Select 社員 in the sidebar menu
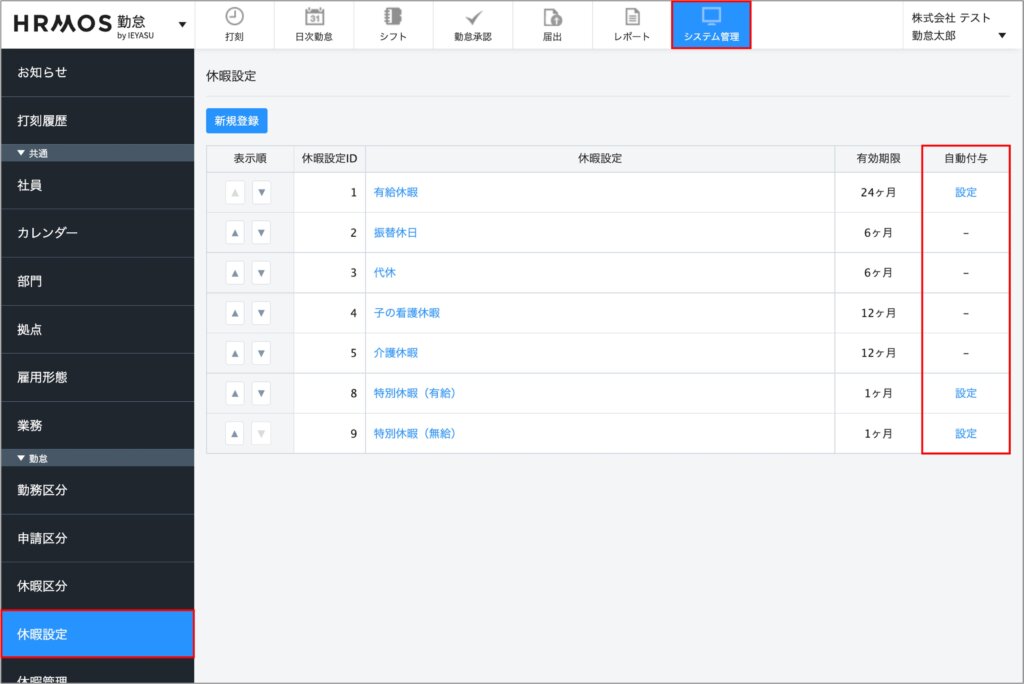Viewport: 1024px width, 684px height. (30, 185)
